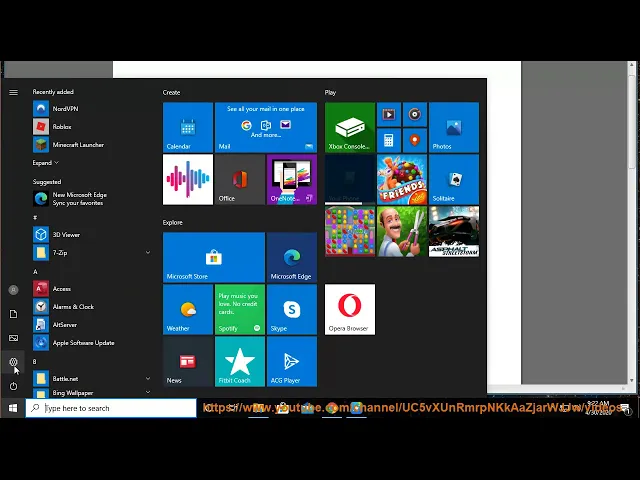
Task: Click the taskbar search box
Action: click(x=111, y=408)
